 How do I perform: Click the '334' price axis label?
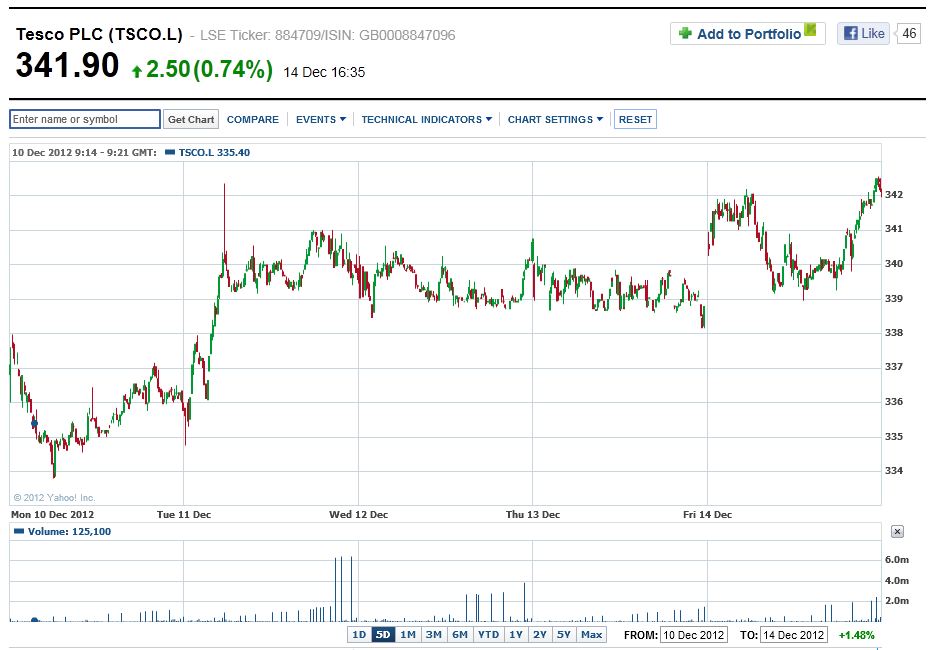tap(894, 471)
